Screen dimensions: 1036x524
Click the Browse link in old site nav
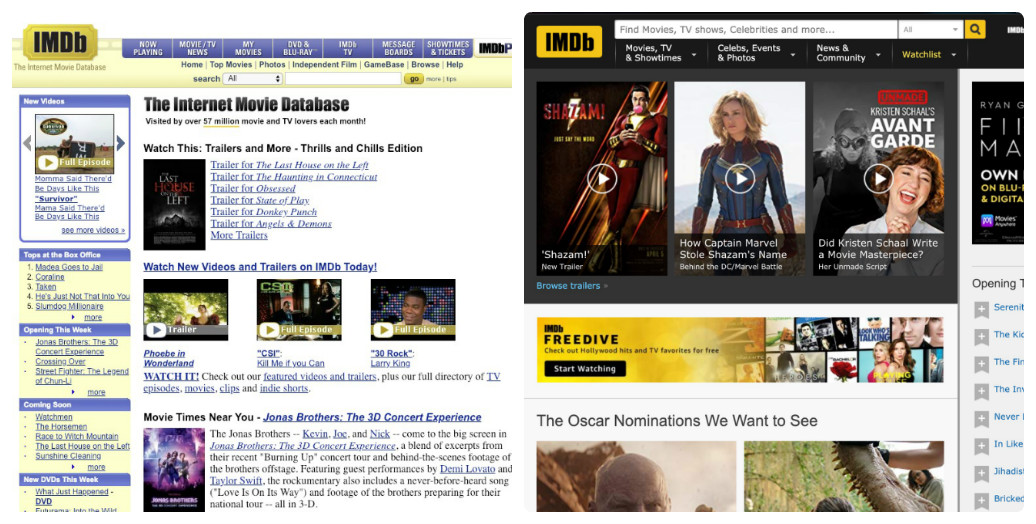pos(425,65)
